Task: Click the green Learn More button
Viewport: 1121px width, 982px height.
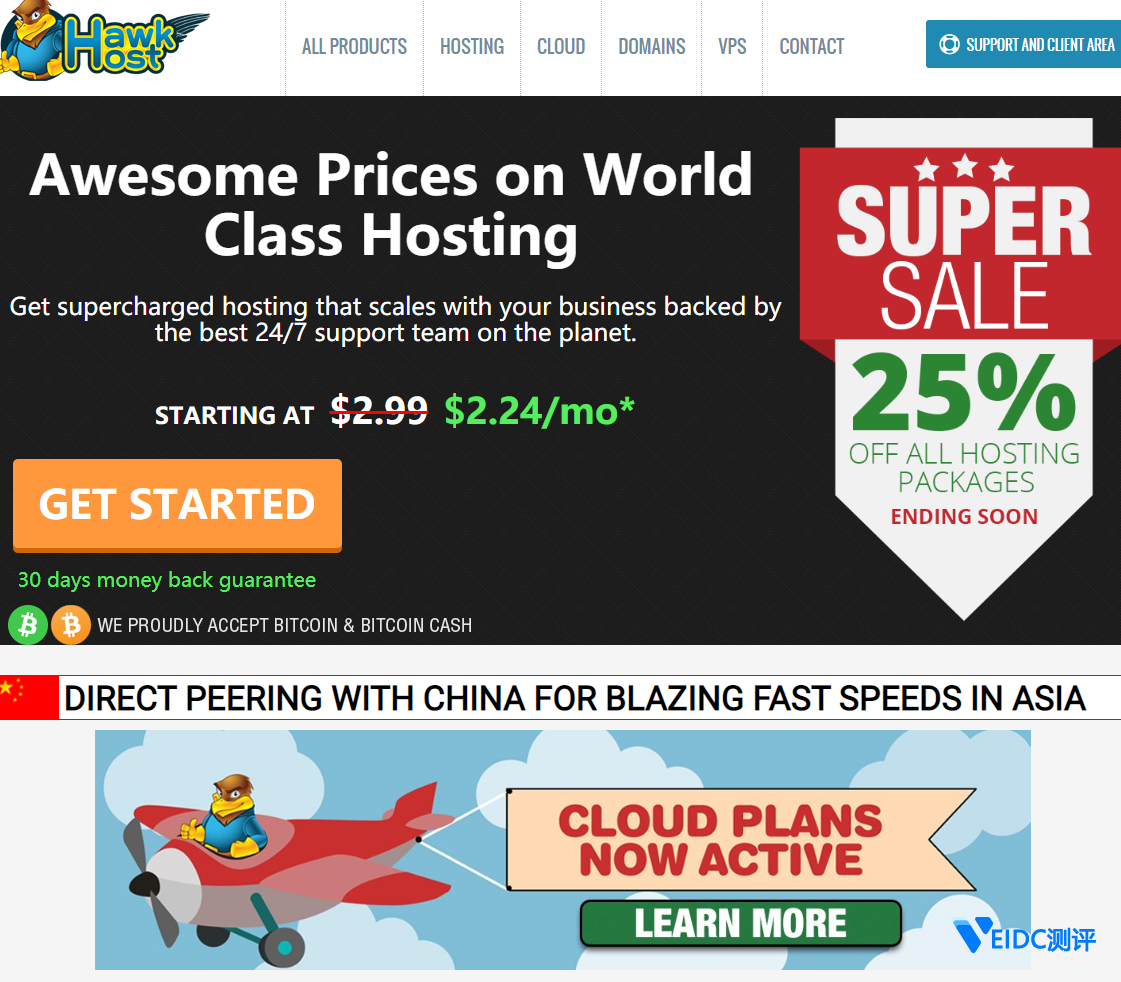Action: tap(741, 923)
